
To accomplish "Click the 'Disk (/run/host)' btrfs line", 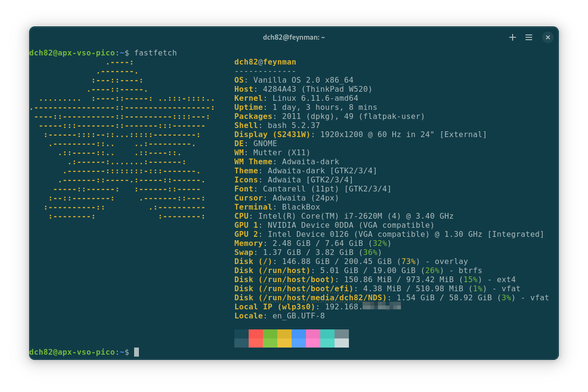I will tap(358, 270).
